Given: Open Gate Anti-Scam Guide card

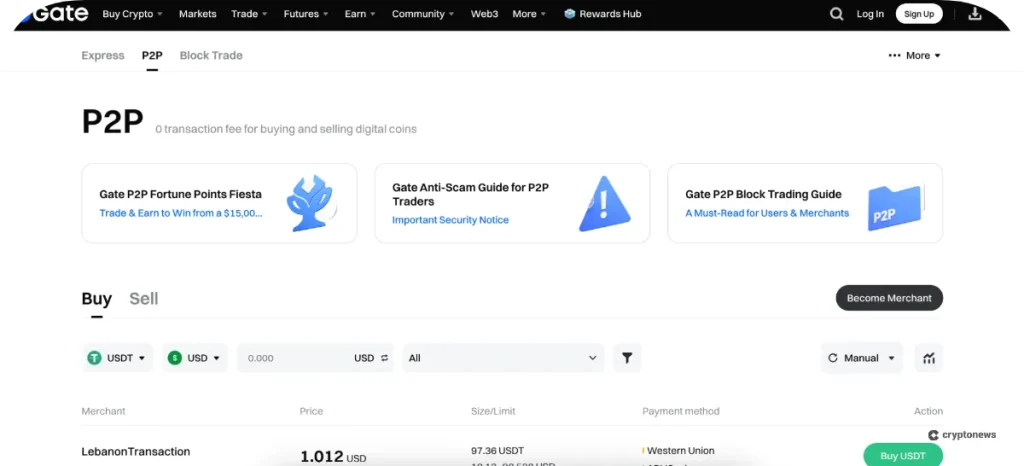Looking at the screenshot, I should [x=512, y=203].
